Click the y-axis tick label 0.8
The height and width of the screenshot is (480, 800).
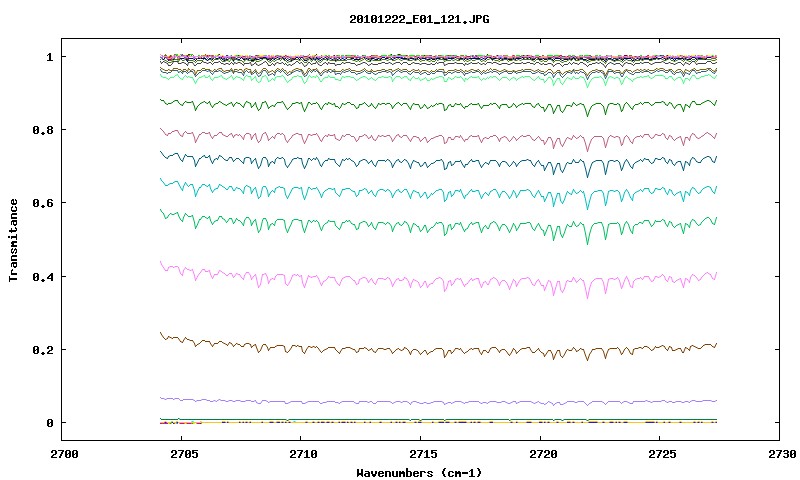[43, 130]
